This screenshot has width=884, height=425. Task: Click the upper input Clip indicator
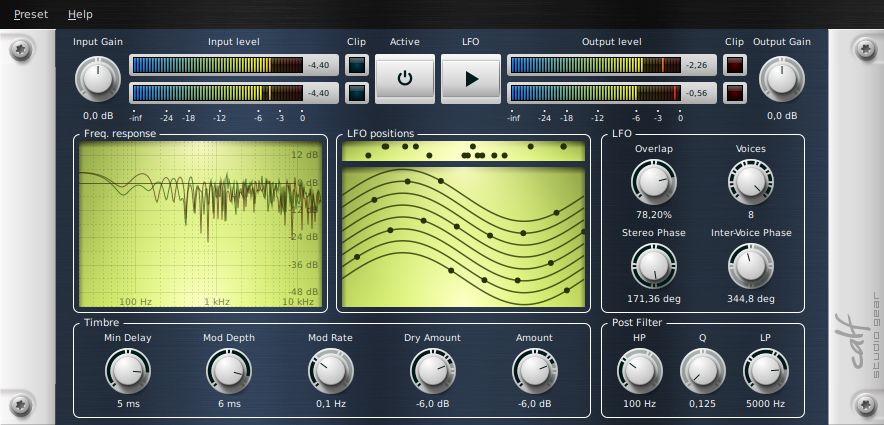pyautogui.click(x=357, y=66)
